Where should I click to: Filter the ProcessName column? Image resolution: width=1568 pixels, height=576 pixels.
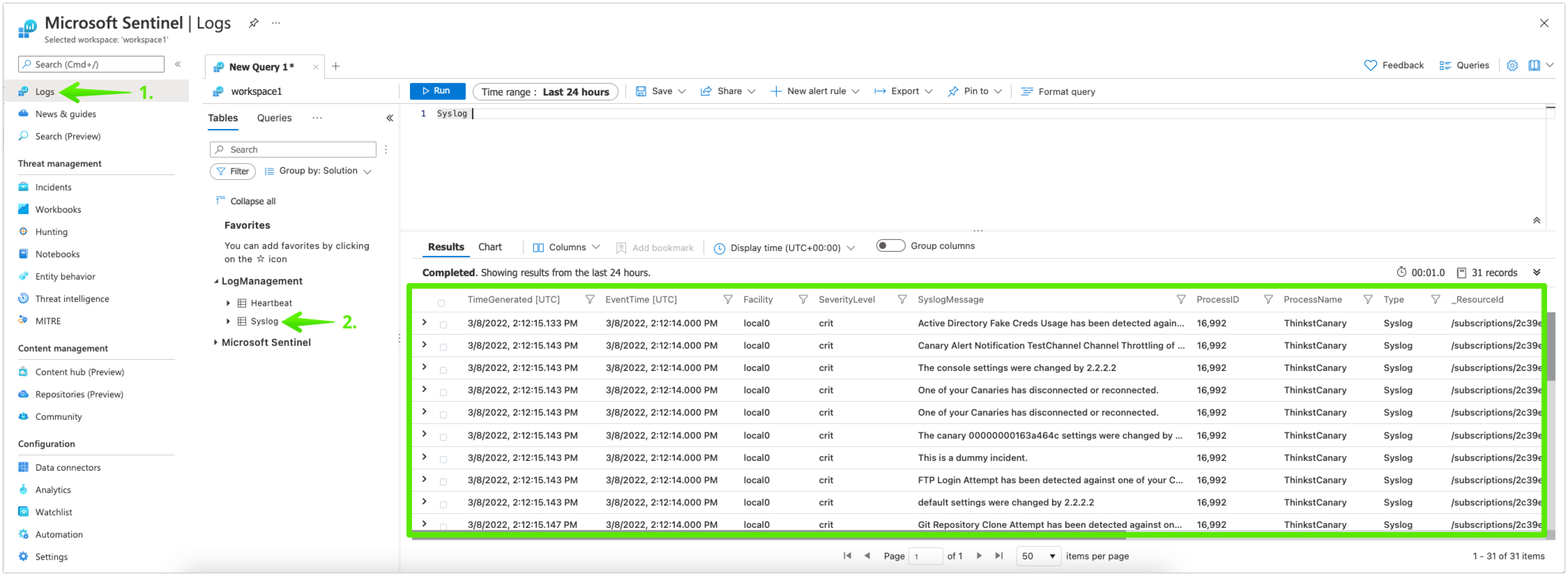tap(1368, 300)
